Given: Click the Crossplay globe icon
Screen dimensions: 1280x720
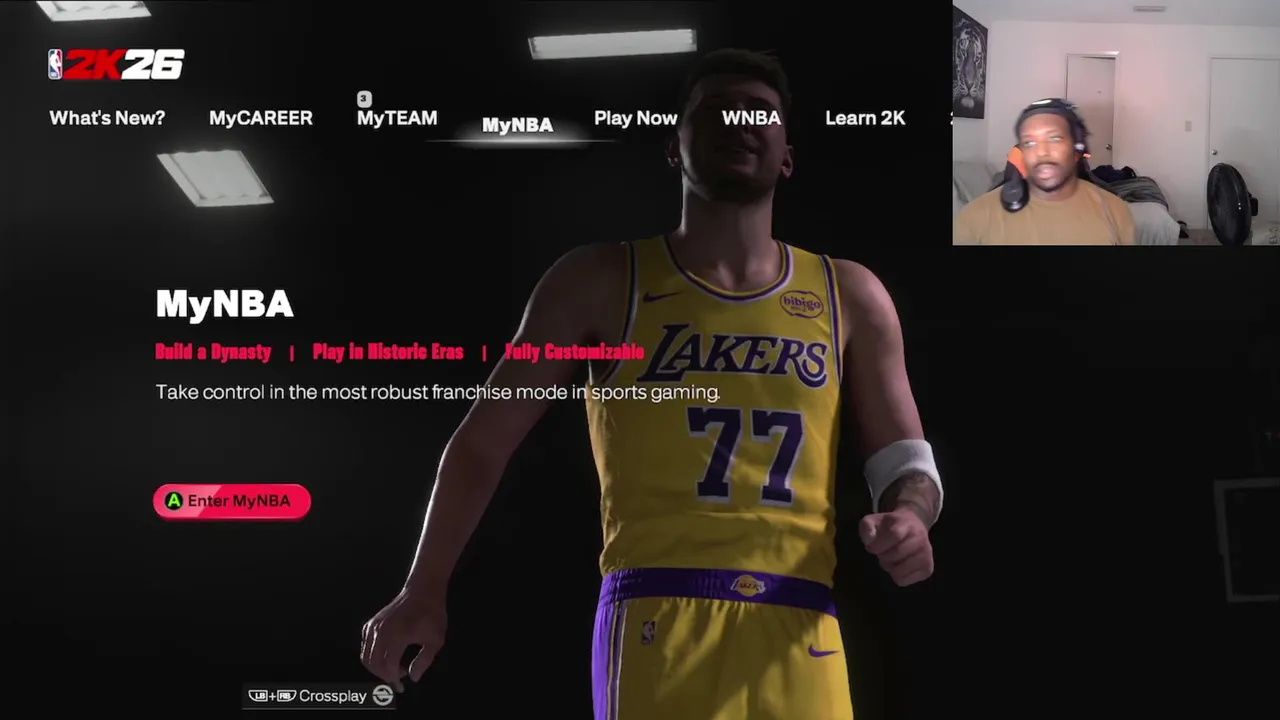Looking at the screenshot, I should pos(382,695).
